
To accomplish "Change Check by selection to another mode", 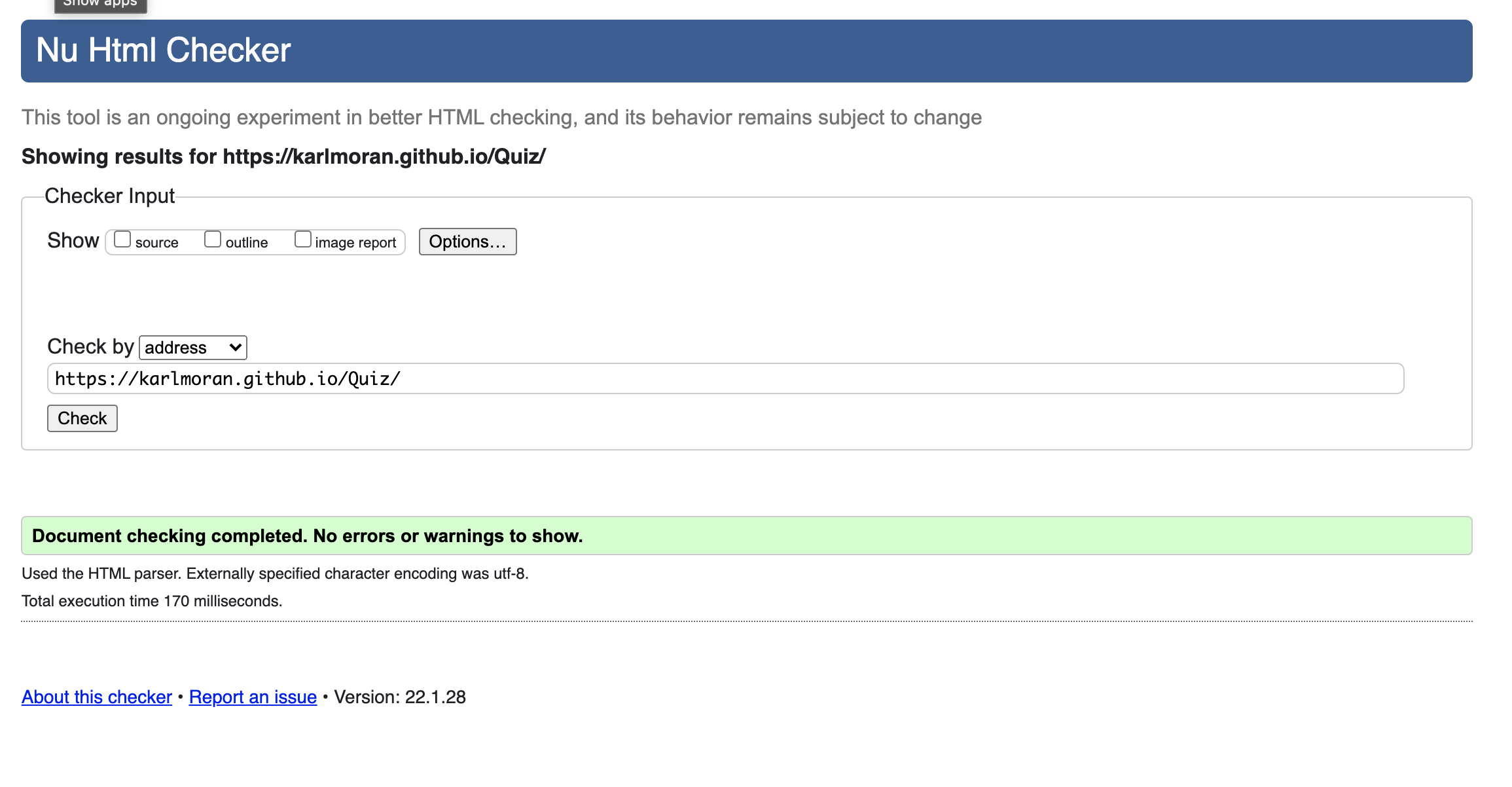I will [192, 347].
